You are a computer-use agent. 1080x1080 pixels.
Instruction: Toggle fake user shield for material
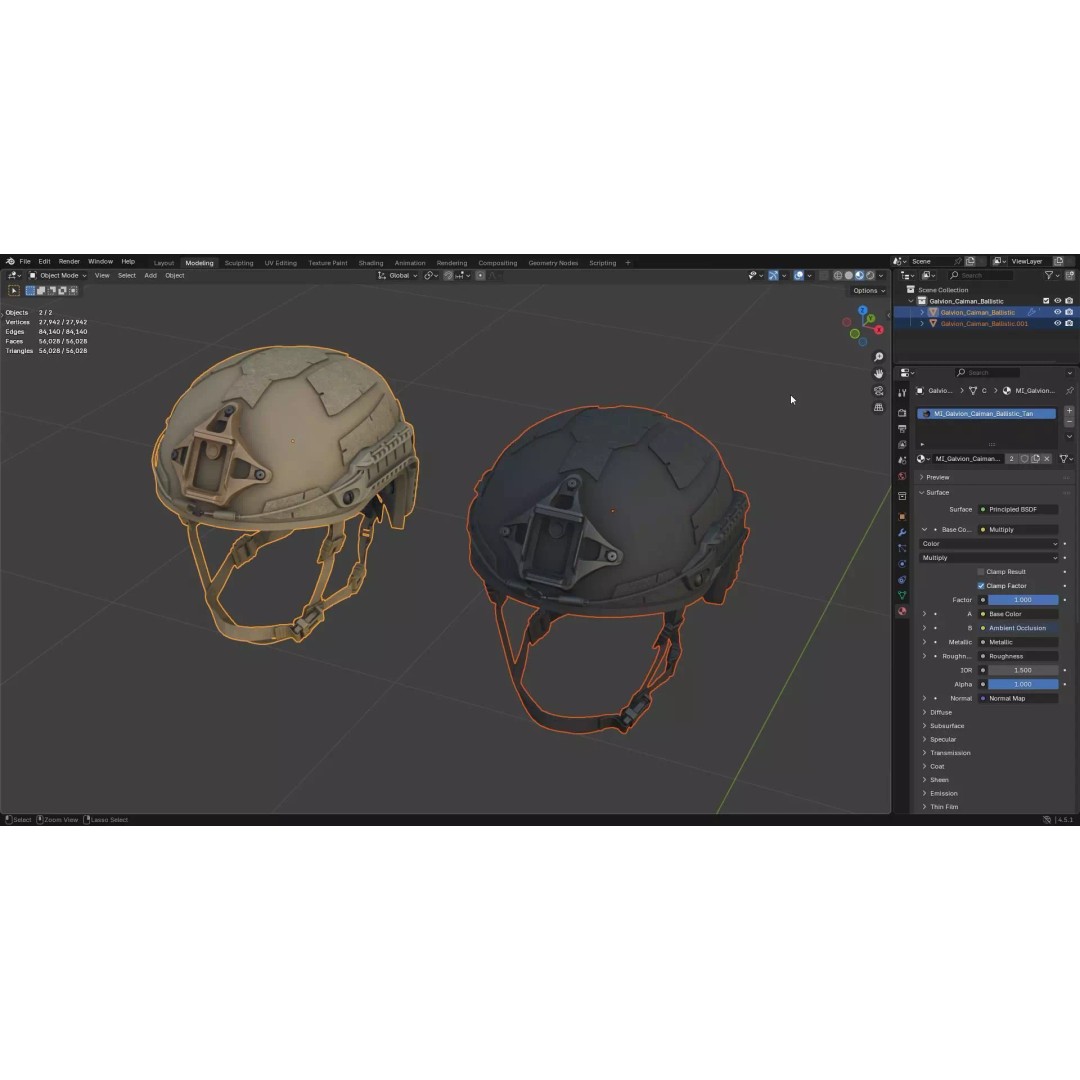[x=1024, y=459]
